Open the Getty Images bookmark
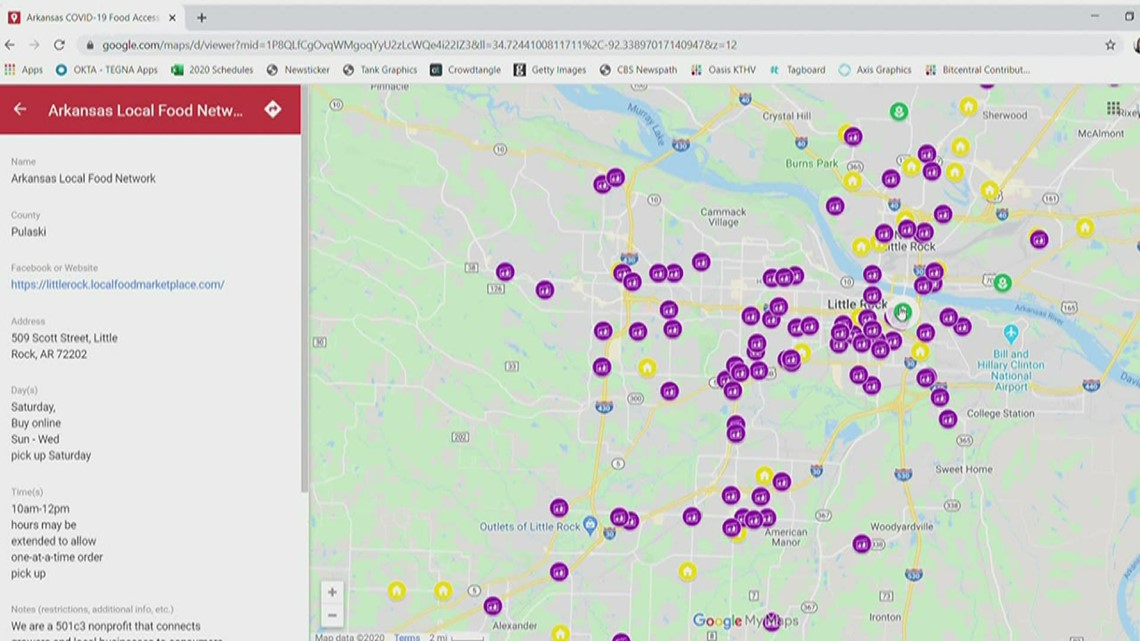Screen dimensions: 1140x641 550,70
